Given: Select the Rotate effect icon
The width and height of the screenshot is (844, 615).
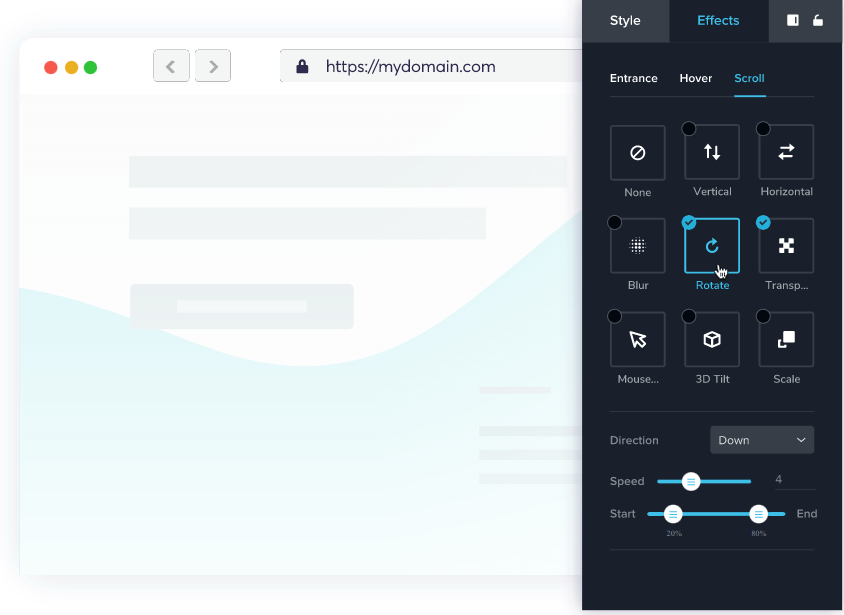Looking at the screenshot, I should 712,246.
